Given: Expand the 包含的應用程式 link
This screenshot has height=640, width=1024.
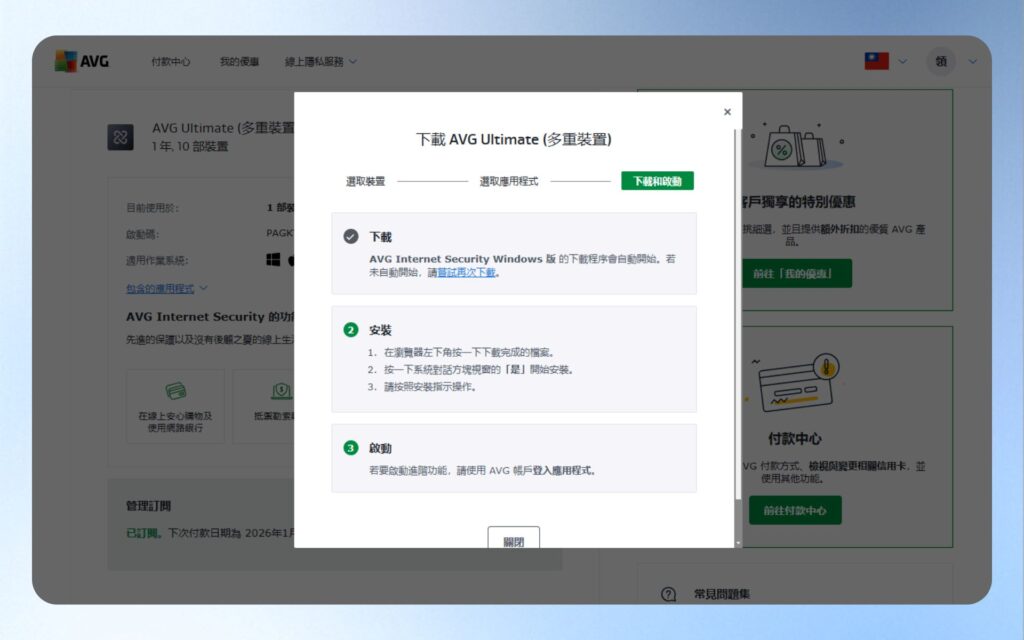Looking at the screenshot, I should (x=167, y=288).
